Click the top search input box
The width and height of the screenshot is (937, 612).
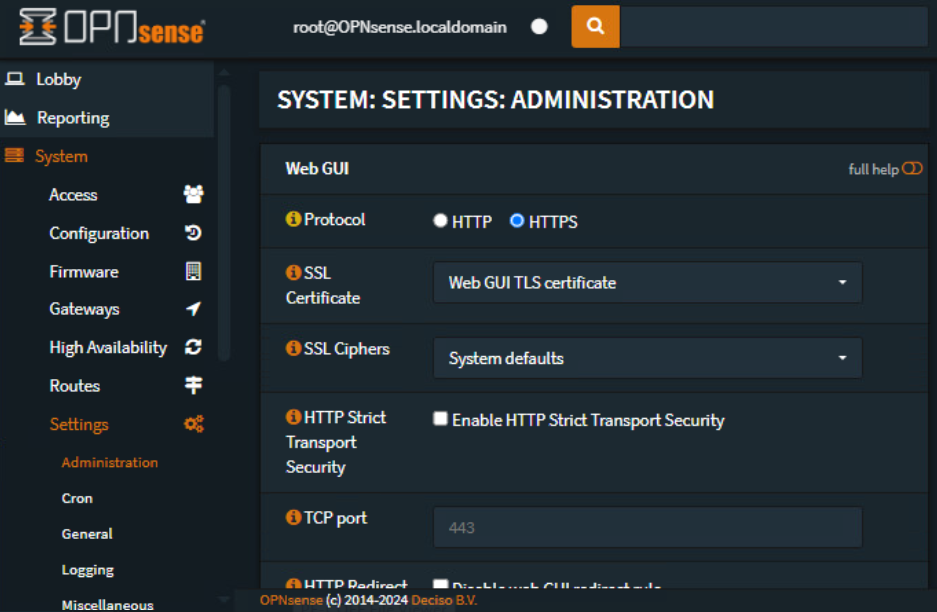click(x=773, y=26)
